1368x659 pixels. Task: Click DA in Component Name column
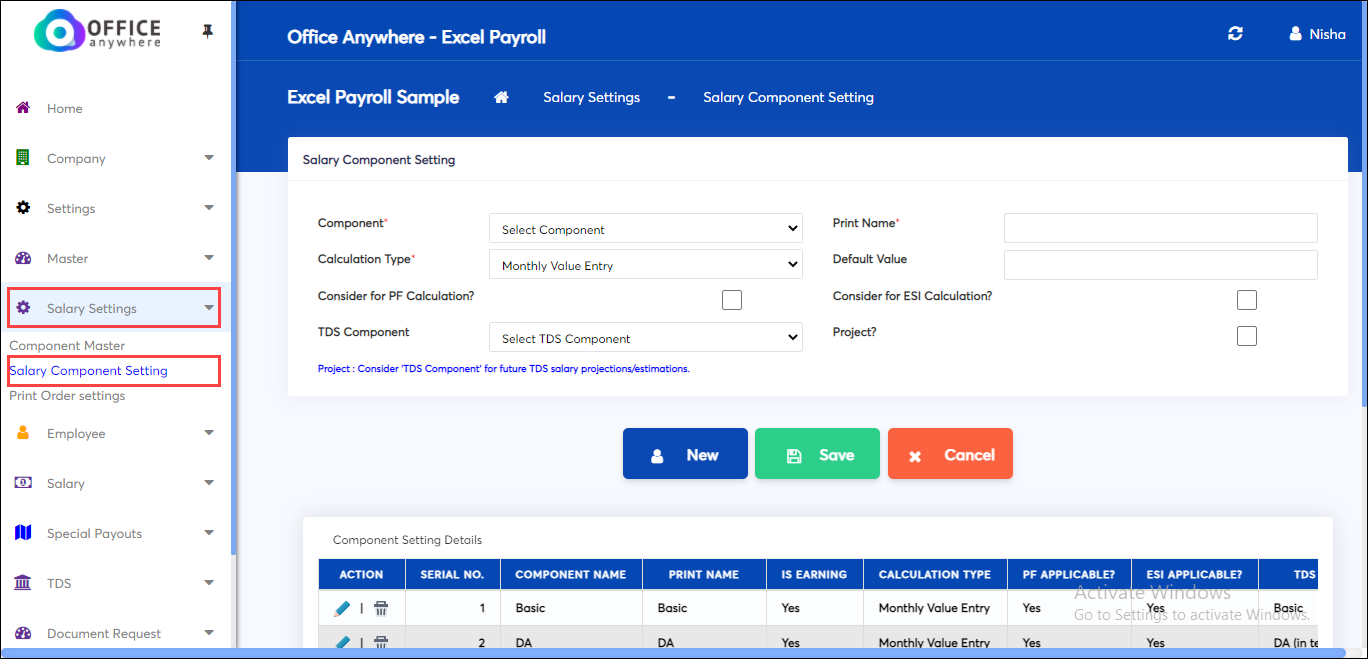tap(523, 643)
